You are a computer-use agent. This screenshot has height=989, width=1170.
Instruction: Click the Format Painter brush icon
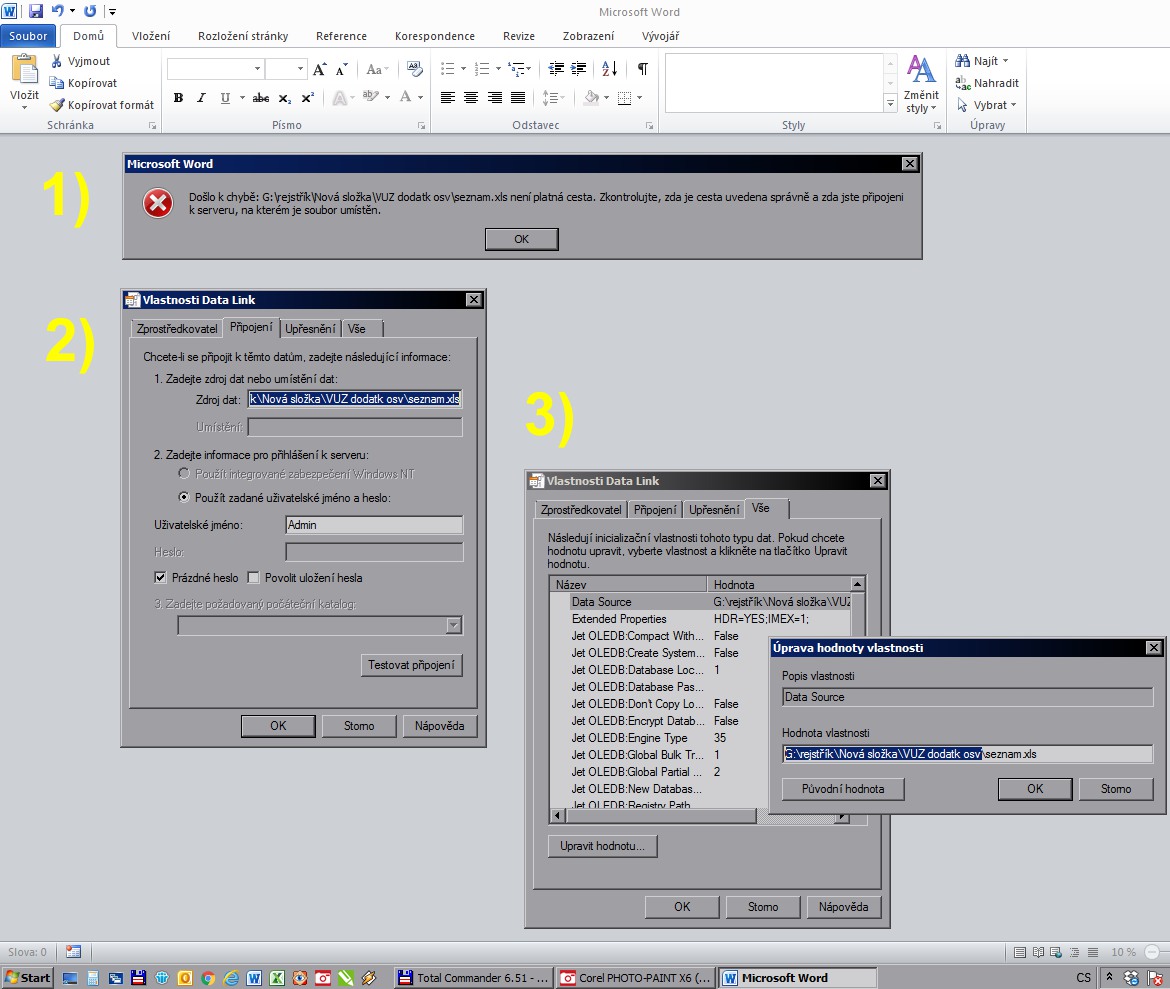click(58, 105)
